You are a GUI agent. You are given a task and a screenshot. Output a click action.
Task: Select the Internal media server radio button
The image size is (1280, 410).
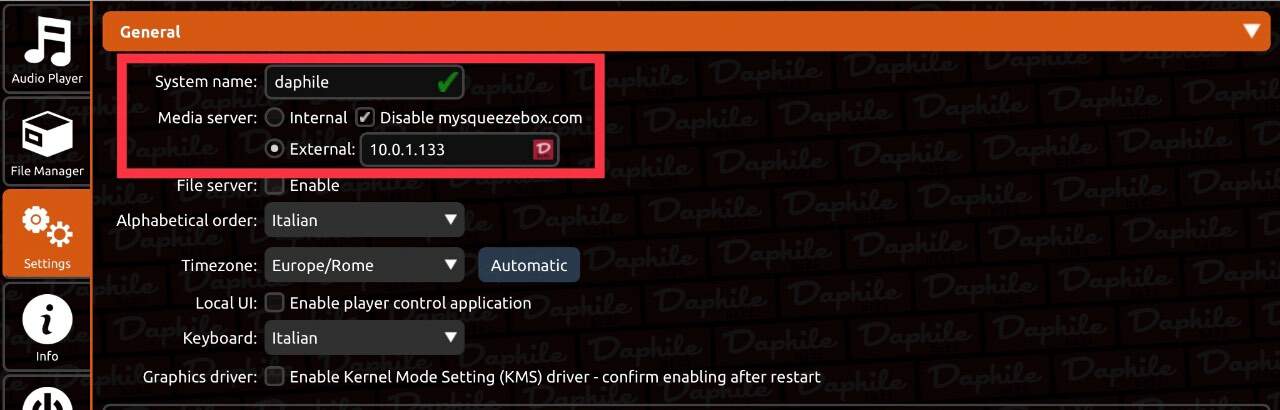coord(274,117)
